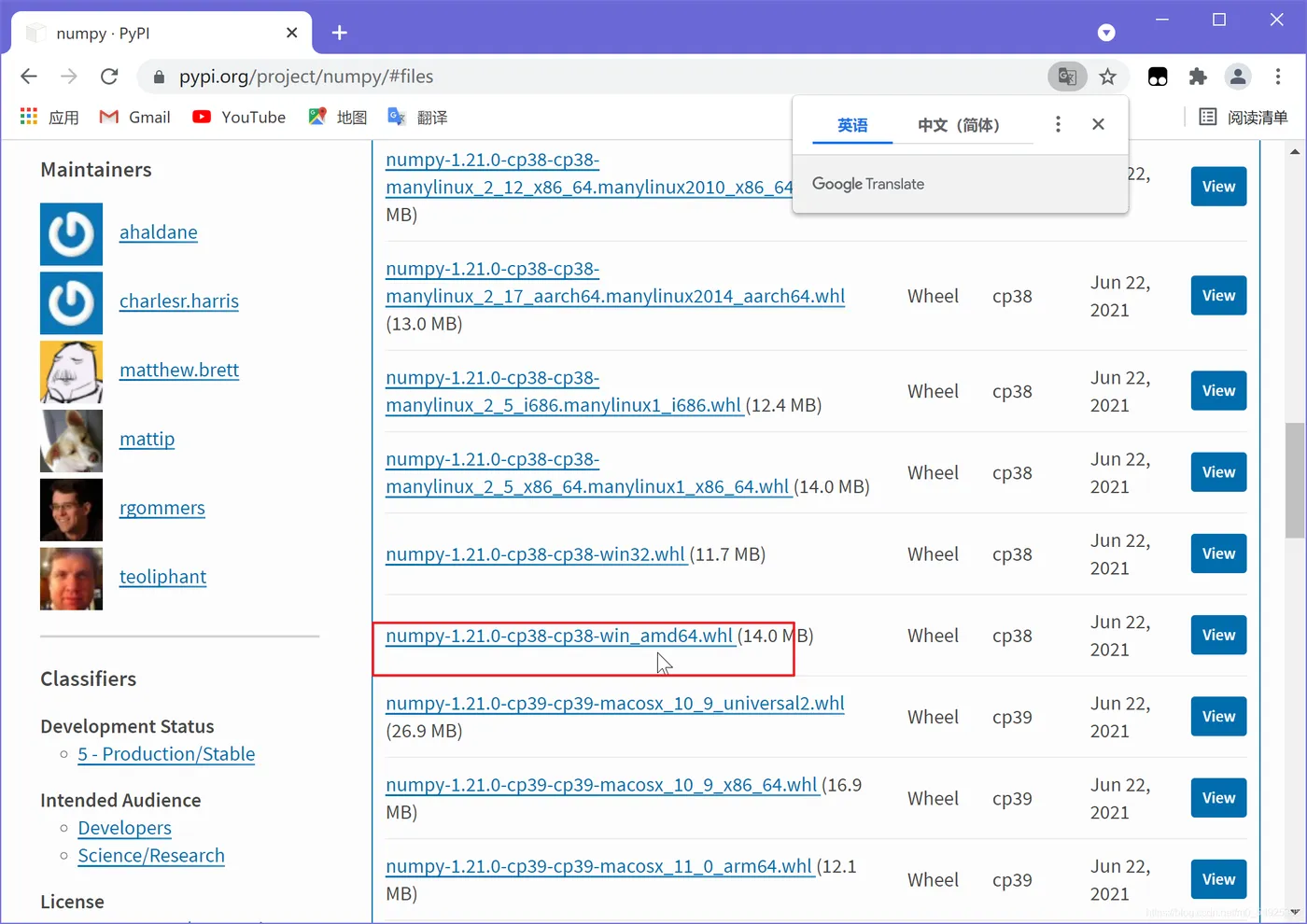Image resolution: width=1307 pixels, height=924 pixels.
Task: Open ahaldane maintainer profile link
Action: [x=159, y=232]
